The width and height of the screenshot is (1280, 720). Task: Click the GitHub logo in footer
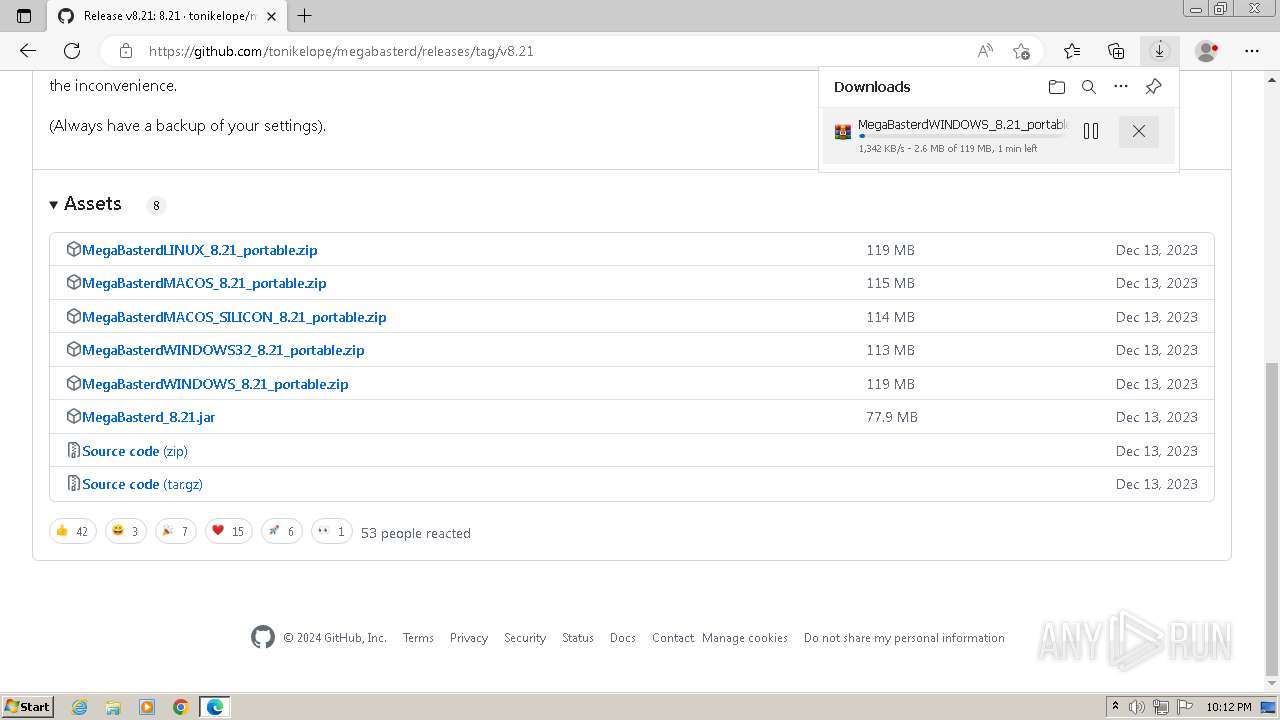[263, 637]
